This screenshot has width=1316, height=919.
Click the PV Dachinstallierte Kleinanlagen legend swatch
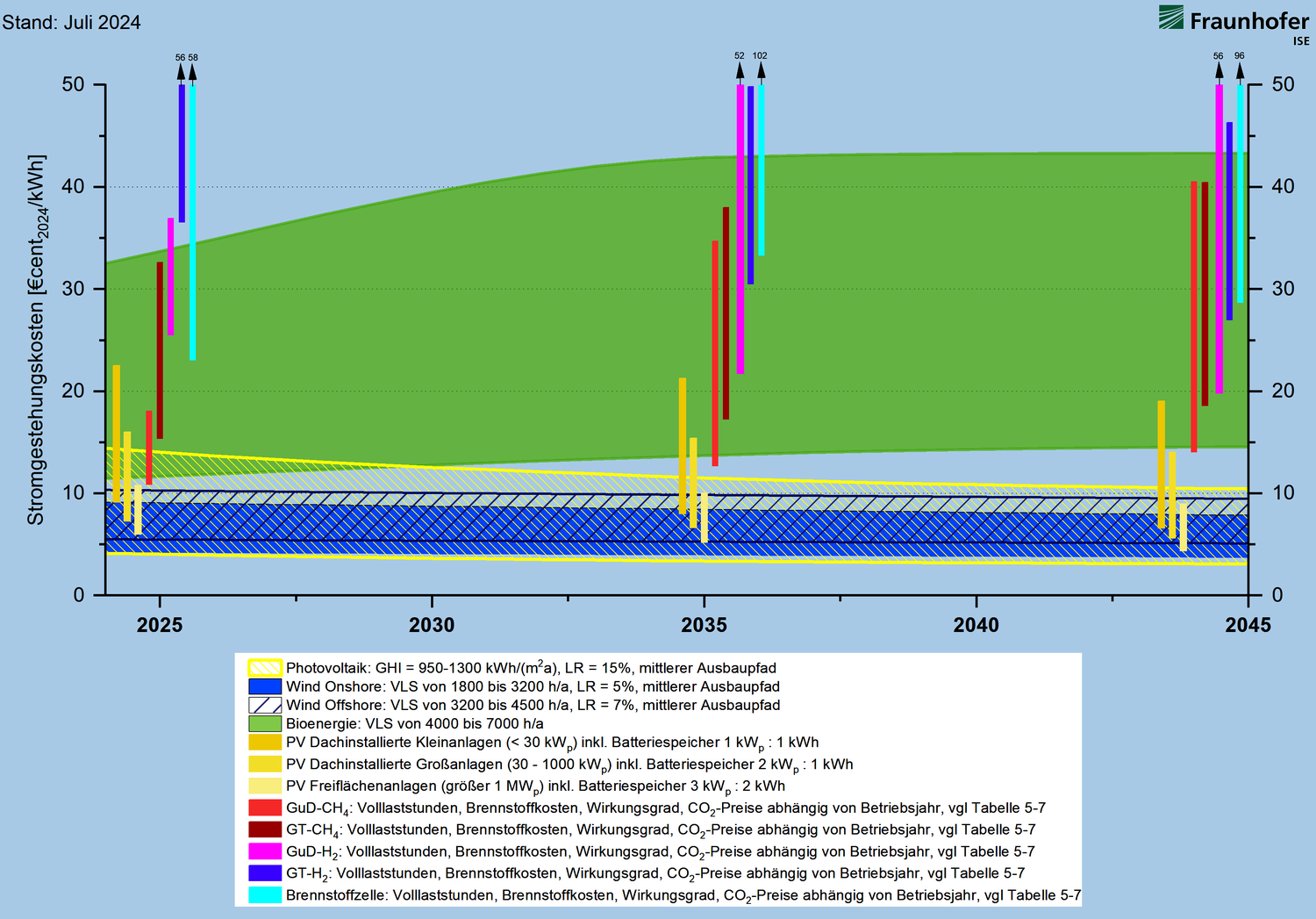coord(265,743)
